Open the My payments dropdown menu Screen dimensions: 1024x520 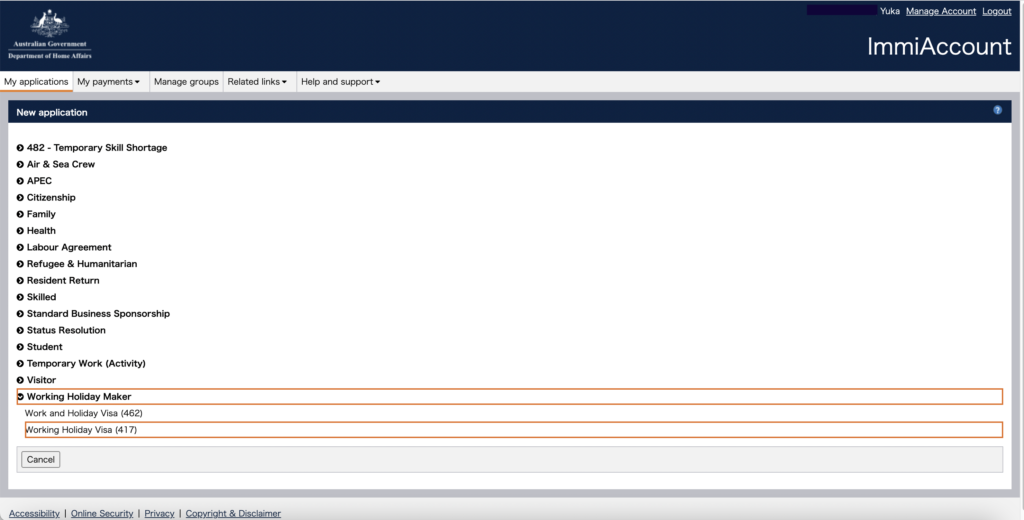[109, 82]
